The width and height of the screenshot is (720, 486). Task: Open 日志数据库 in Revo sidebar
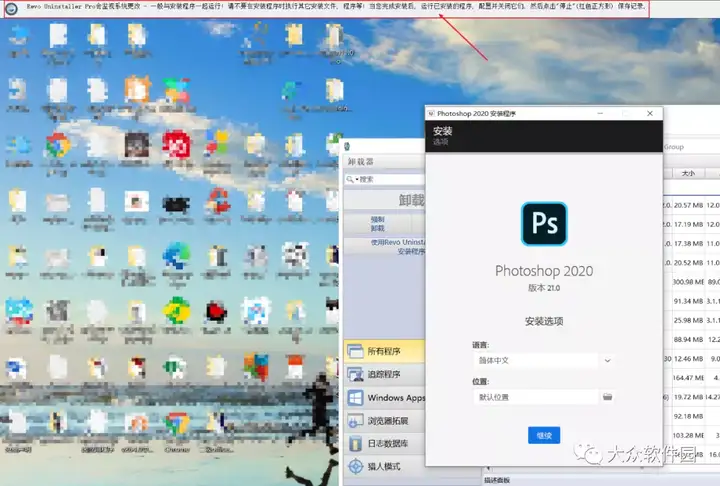(x=385, y=443)
